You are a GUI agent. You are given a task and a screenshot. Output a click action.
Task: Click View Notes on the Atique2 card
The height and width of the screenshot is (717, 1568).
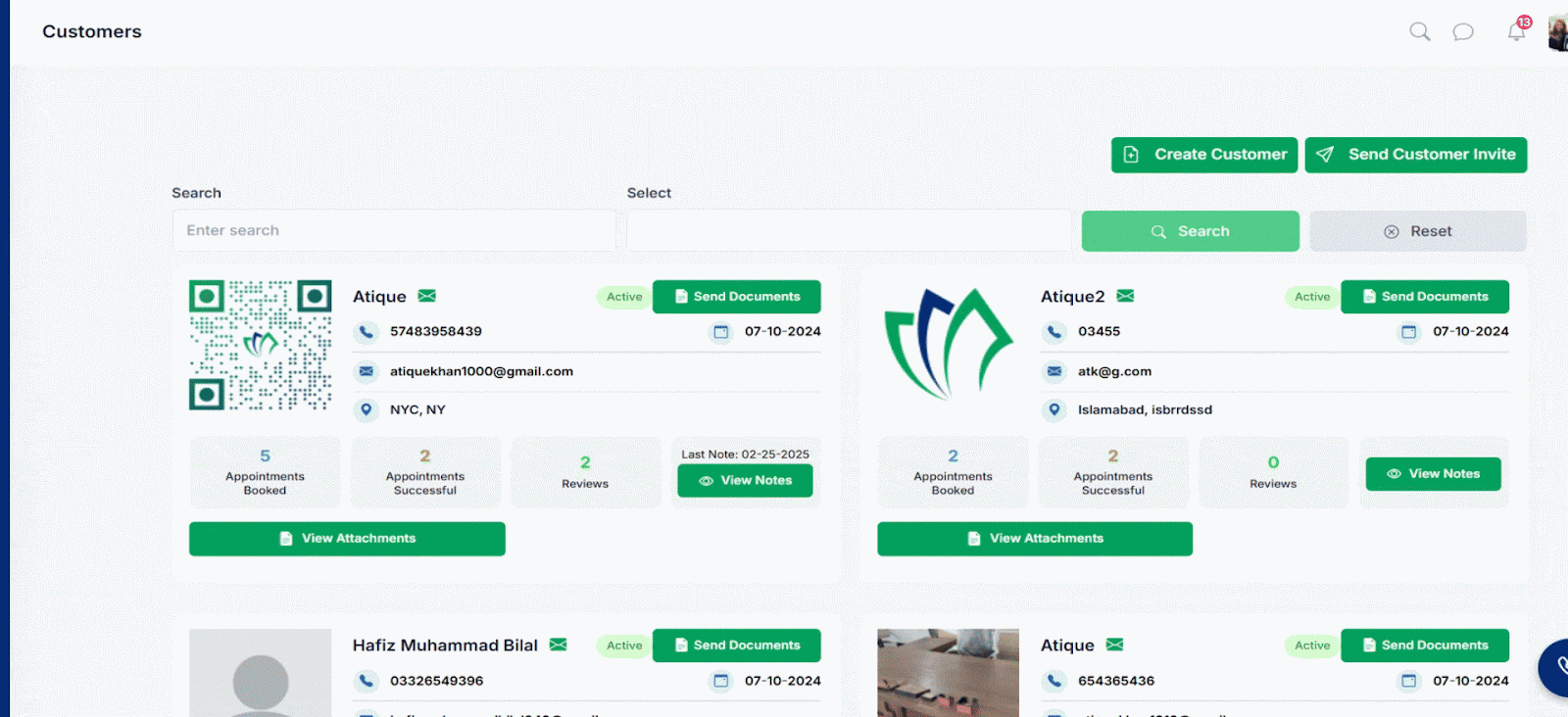(1434, 474)
